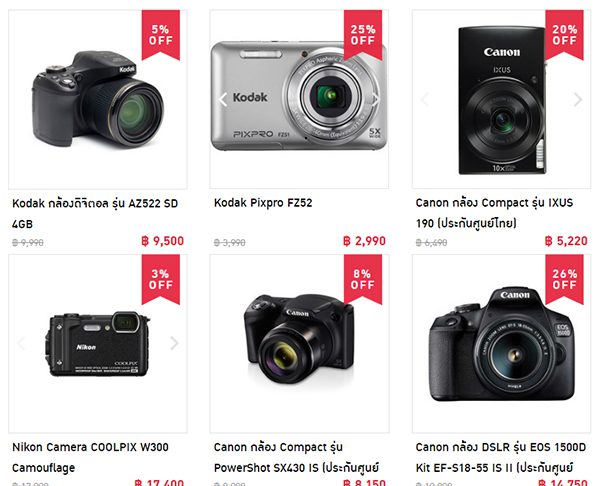
Task: Click the 20% OFF badge on Canon IXUS
Action: coord(564,35)
